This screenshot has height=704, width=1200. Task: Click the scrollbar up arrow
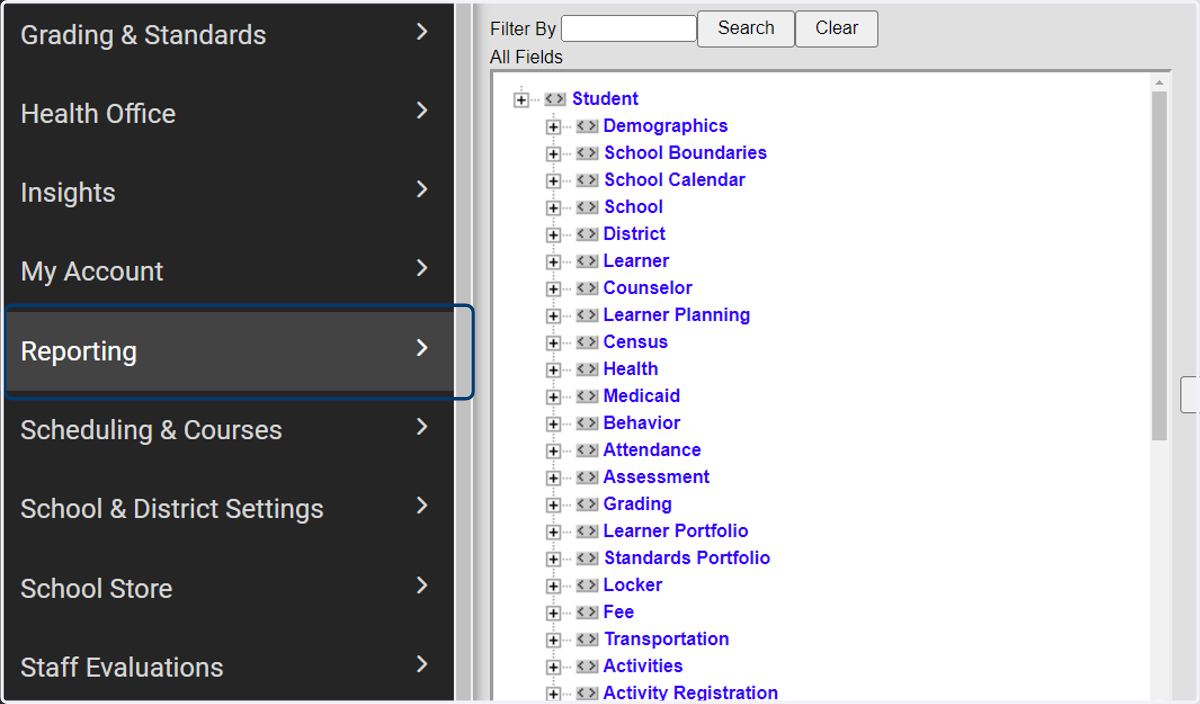pyautogui.click(x=1159, y=83)
